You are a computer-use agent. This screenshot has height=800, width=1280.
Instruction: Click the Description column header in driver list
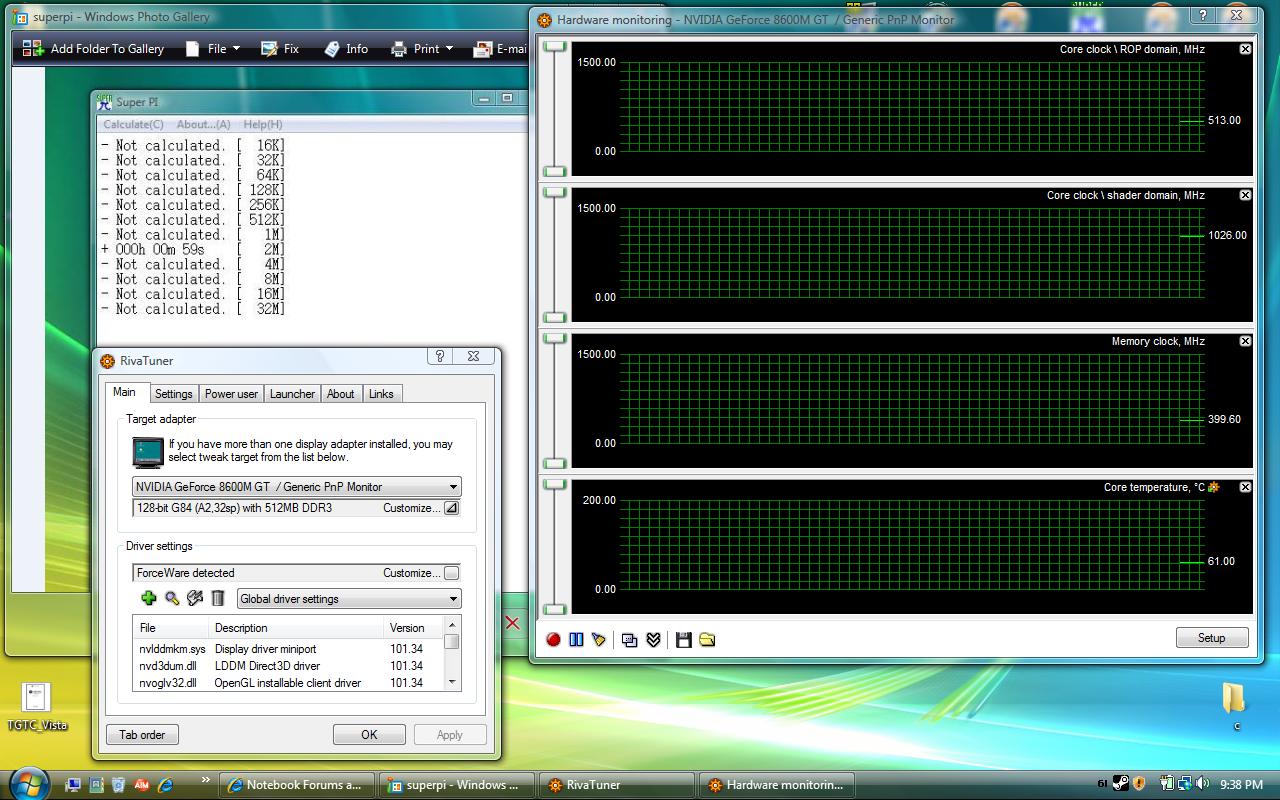[x=296, y=628]
